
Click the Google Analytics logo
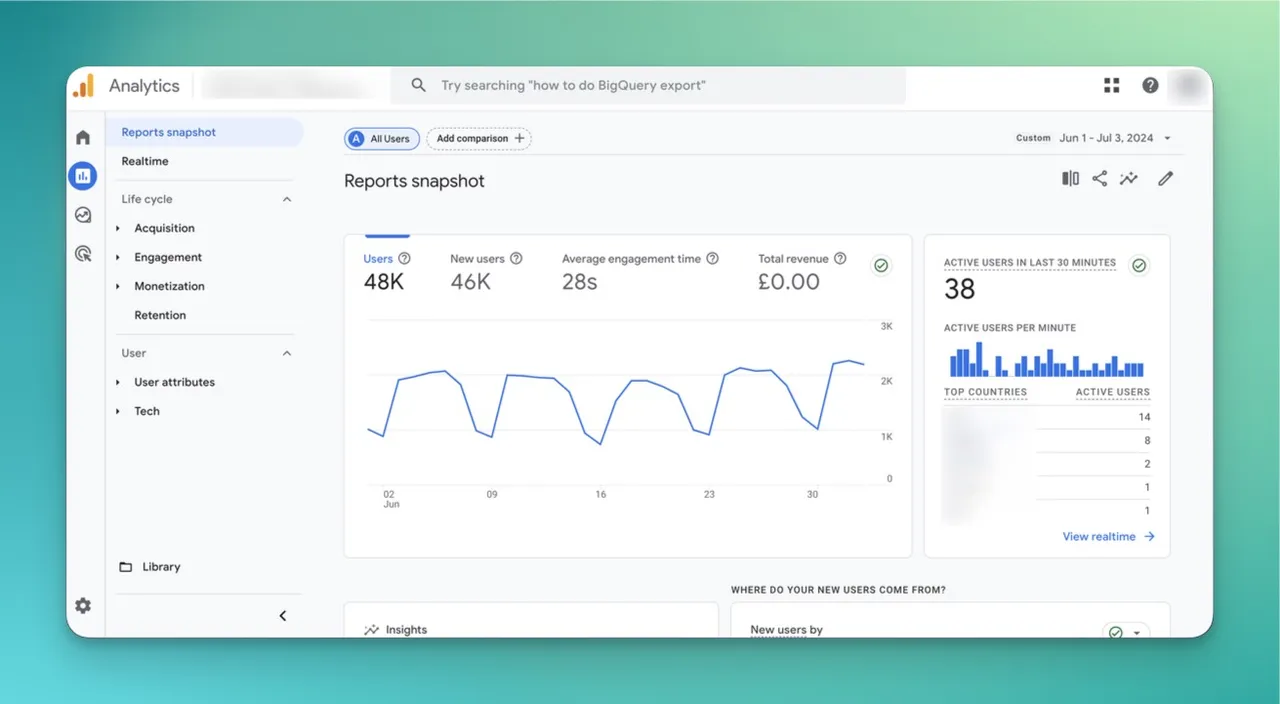point(83,85)
